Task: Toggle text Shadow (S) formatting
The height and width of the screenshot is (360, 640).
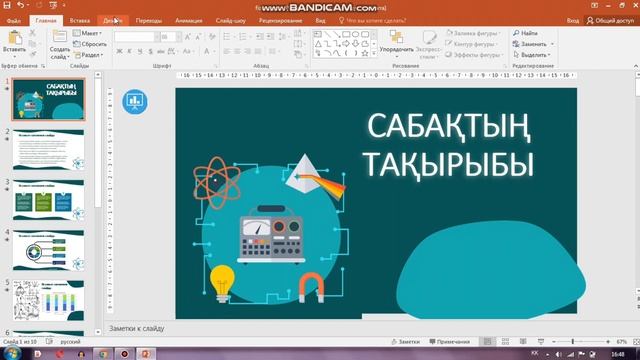Action: click(150, 51)
